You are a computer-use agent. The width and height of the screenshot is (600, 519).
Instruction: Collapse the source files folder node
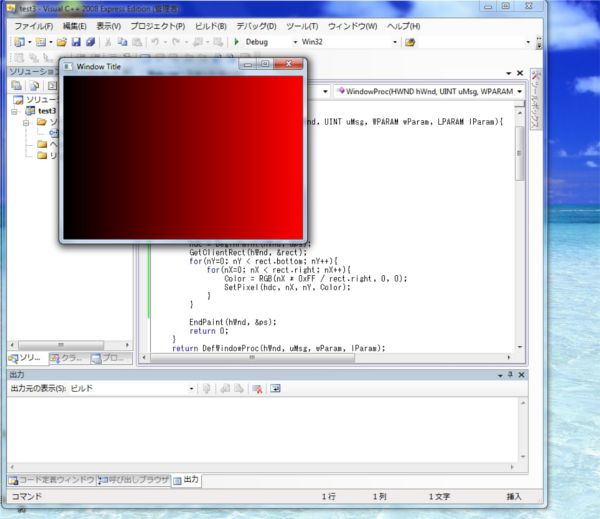[x=26, y=122]
